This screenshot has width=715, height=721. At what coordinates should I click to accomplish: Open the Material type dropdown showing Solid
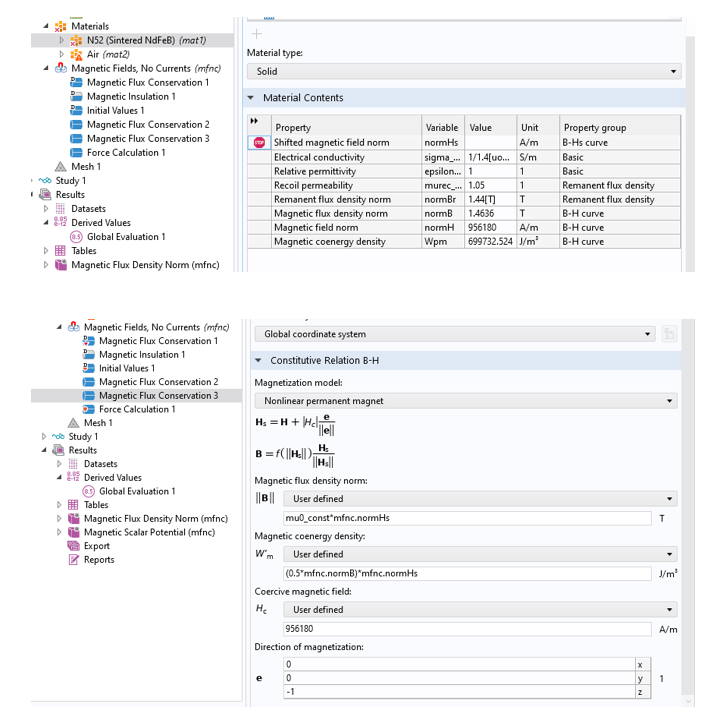(x=464, y=72)
